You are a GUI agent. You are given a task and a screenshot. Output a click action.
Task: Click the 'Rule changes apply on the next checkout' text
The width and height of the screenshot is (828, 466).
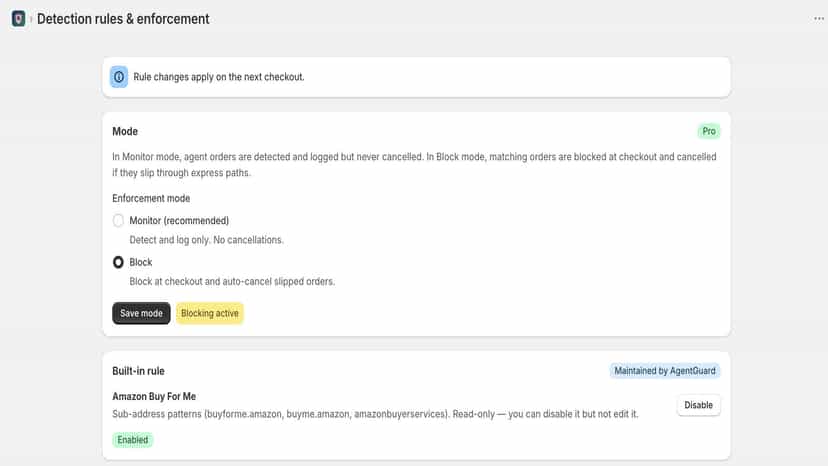point(219,77)
